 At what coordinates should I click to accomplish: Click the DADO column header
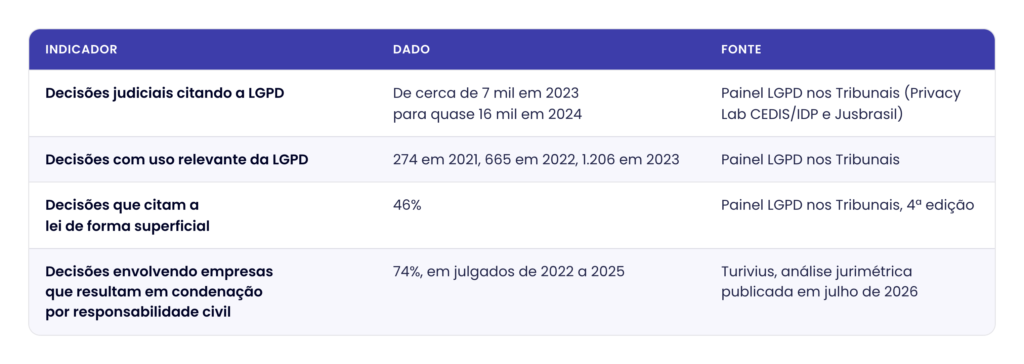tap(411, 50)
